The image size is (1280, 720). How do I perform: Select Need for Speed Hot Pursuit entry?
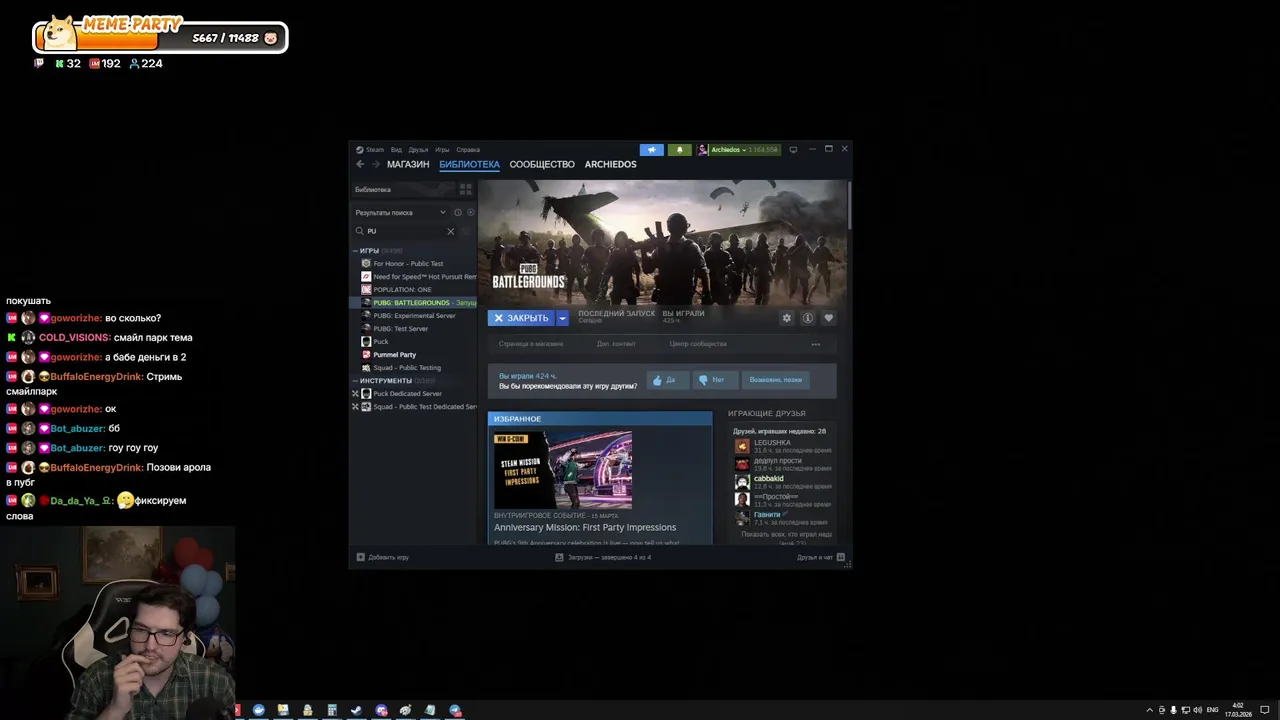(x=418, y=277)
